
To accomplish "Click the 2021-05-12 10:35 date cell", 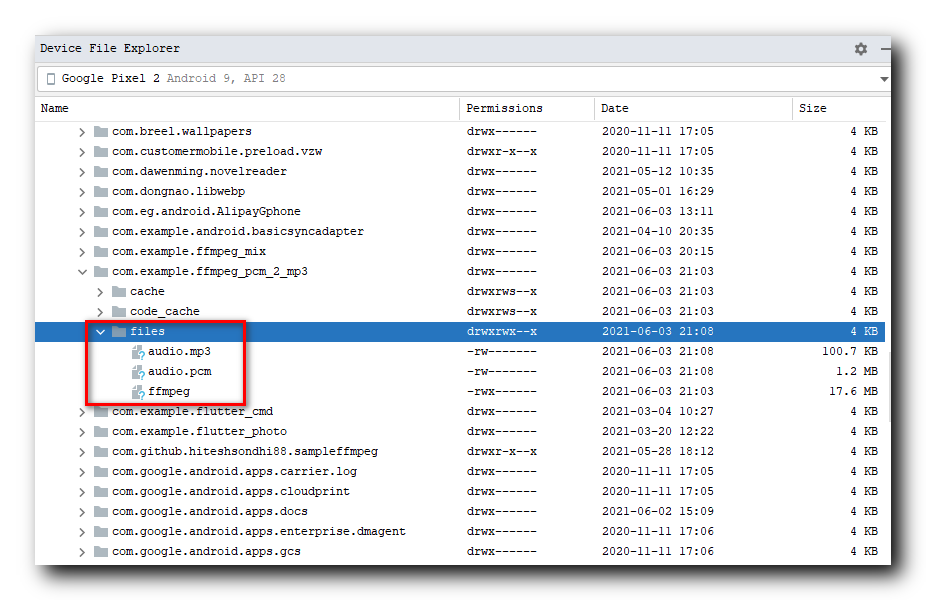I will click(657, 171).
